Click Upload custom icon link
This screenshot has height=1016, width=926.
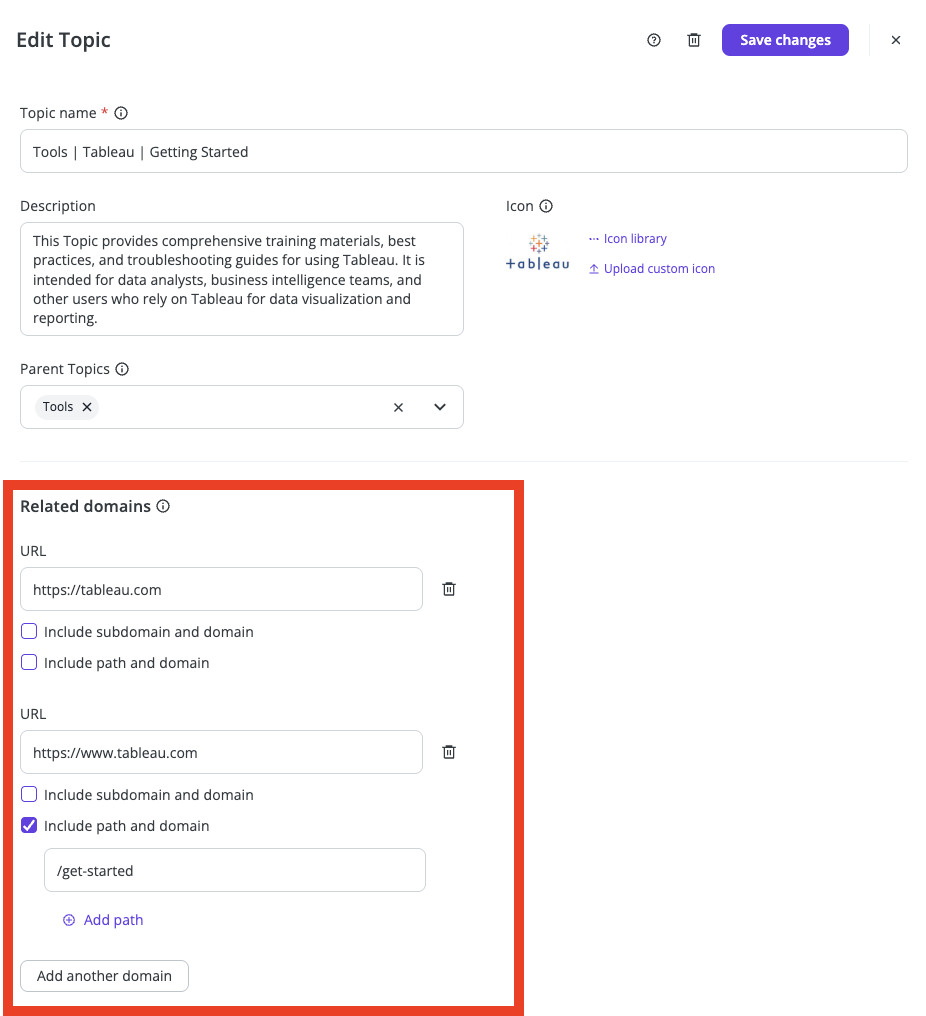pos(651,269)
